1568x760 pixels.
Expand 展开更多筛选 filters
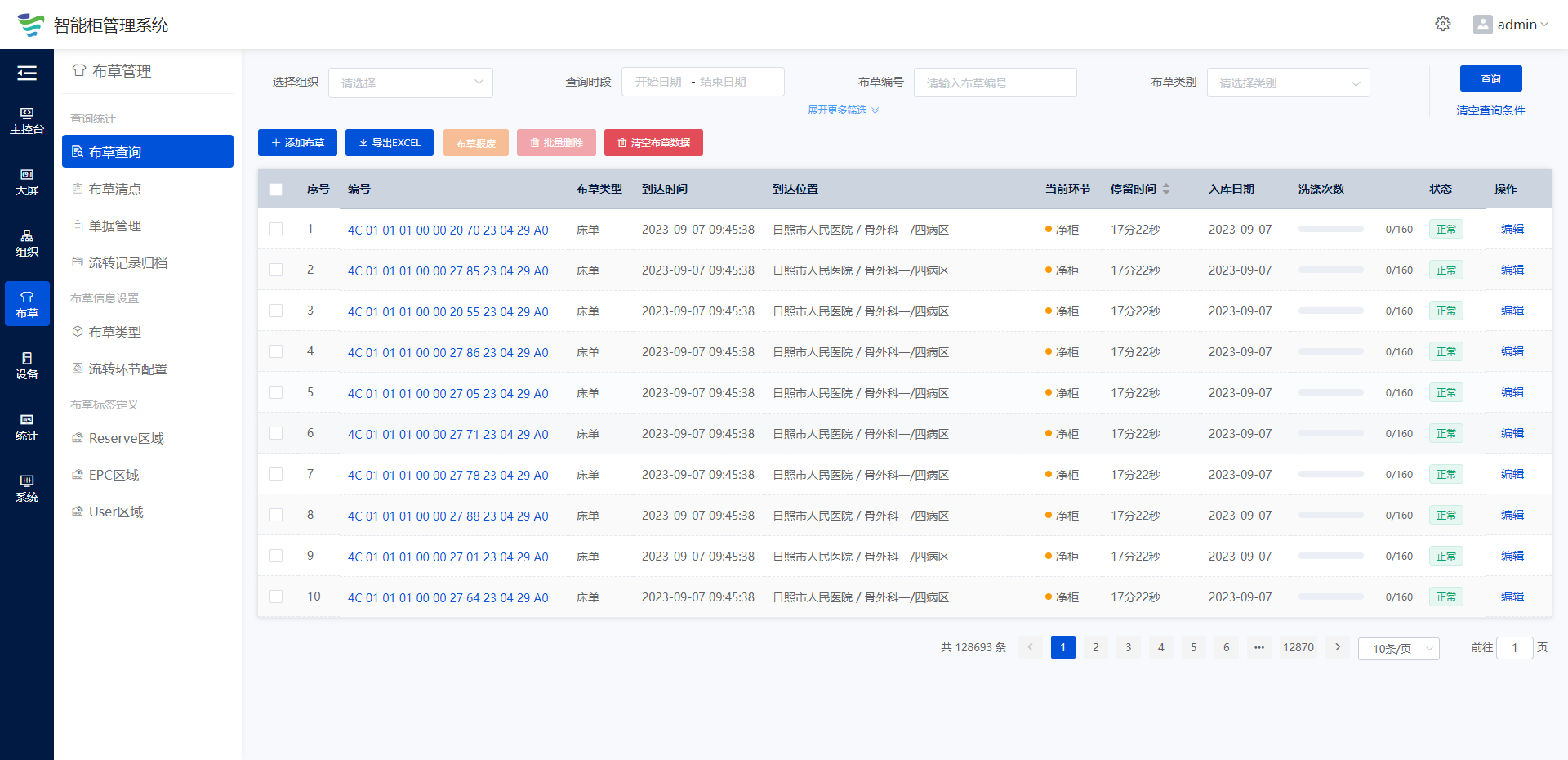click(x=843, y=110)
